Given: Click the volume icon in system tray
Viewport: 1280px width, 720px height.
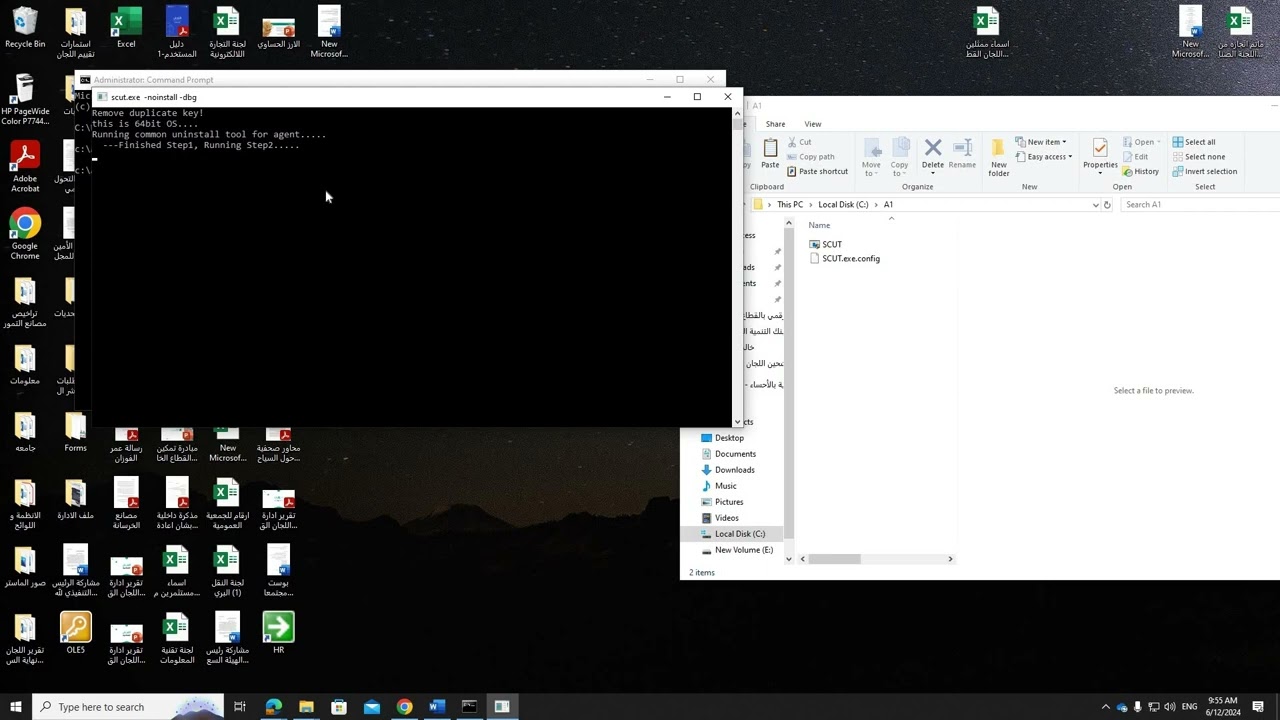Looking at the screenshot, I should point(1171,707).
